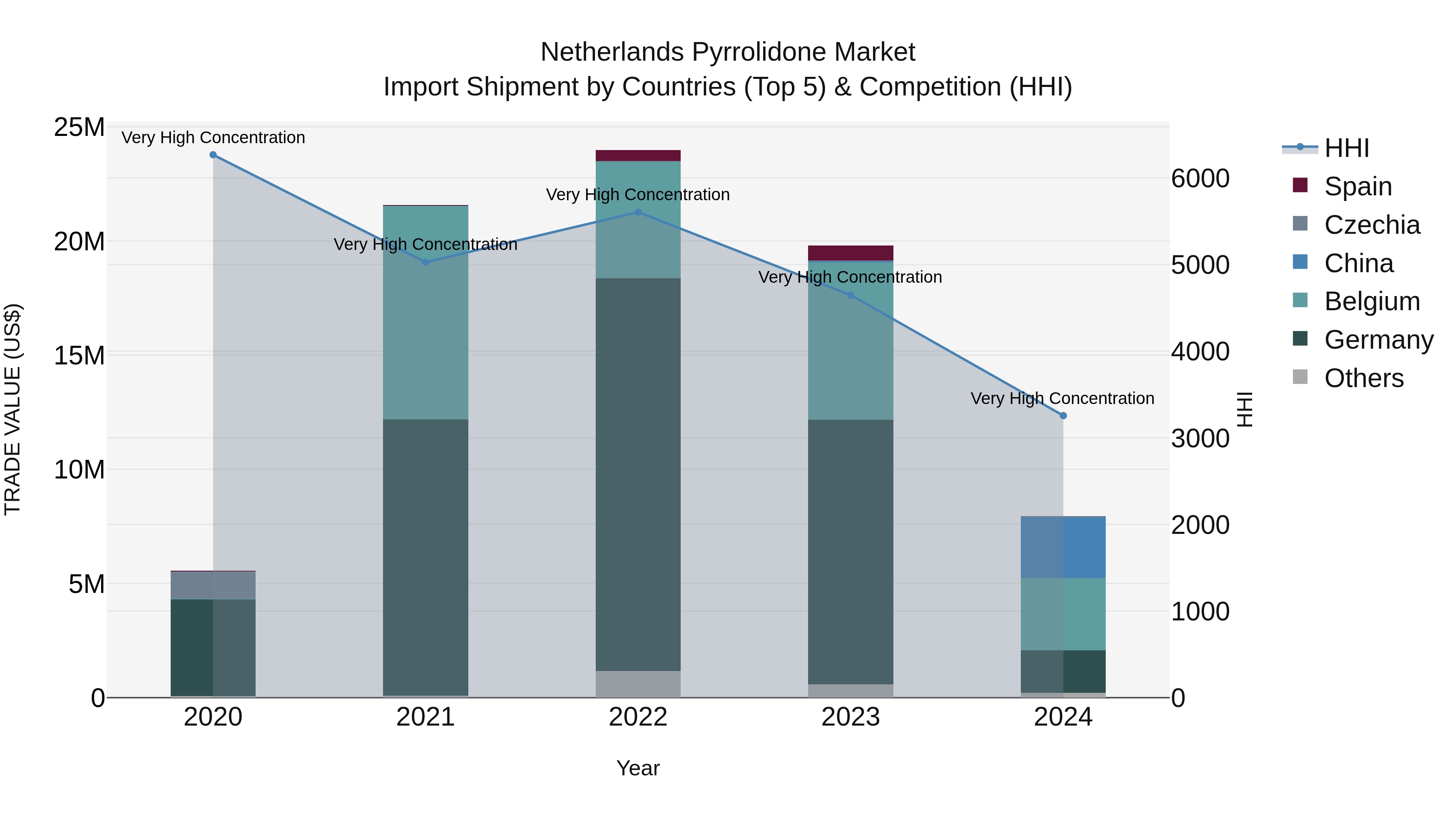
Task: Click the 15M y-axis tick label
Action: [79, 356]
